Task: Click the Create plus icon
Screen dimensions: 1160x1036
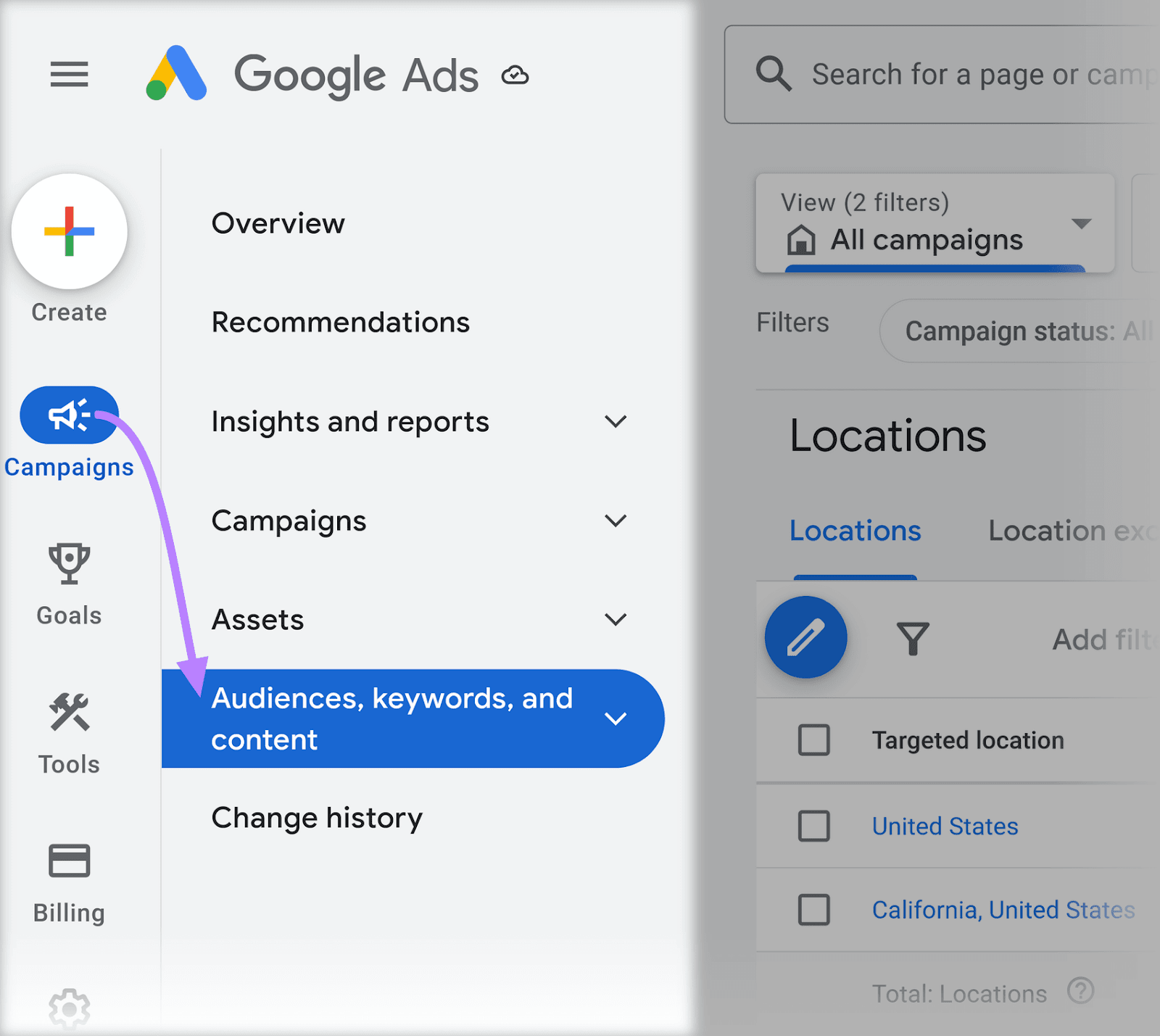Action: click(x=69, y=231)
